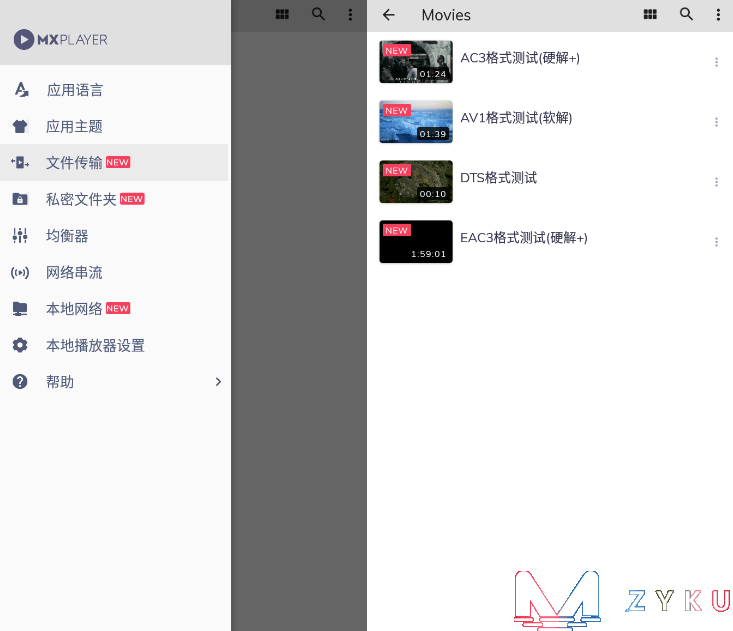Open AV1格式测试 video thumbnail
Image resolution: width=733 pixels, height=631 pixels.
[416, 122]
